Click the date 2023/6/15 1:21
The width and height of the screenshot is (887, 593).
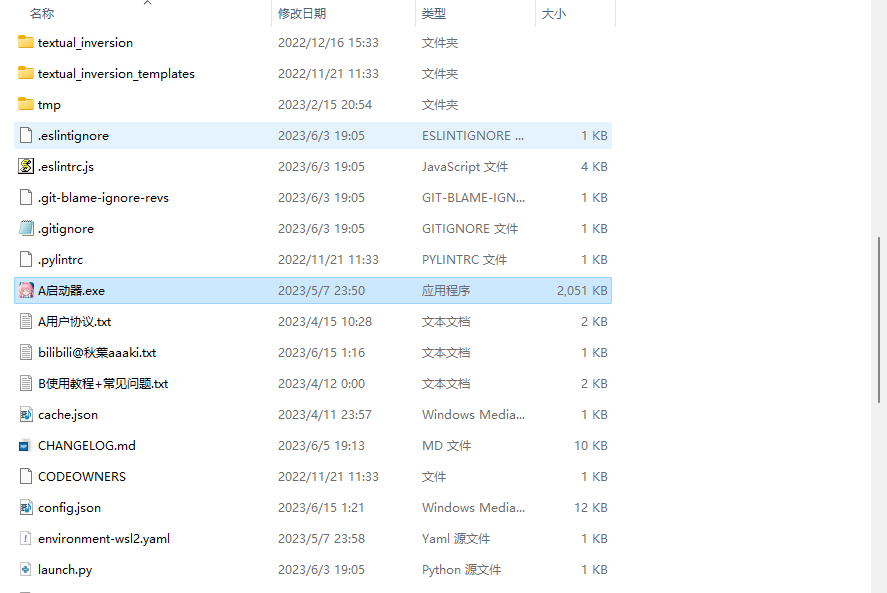click(321, 508)
